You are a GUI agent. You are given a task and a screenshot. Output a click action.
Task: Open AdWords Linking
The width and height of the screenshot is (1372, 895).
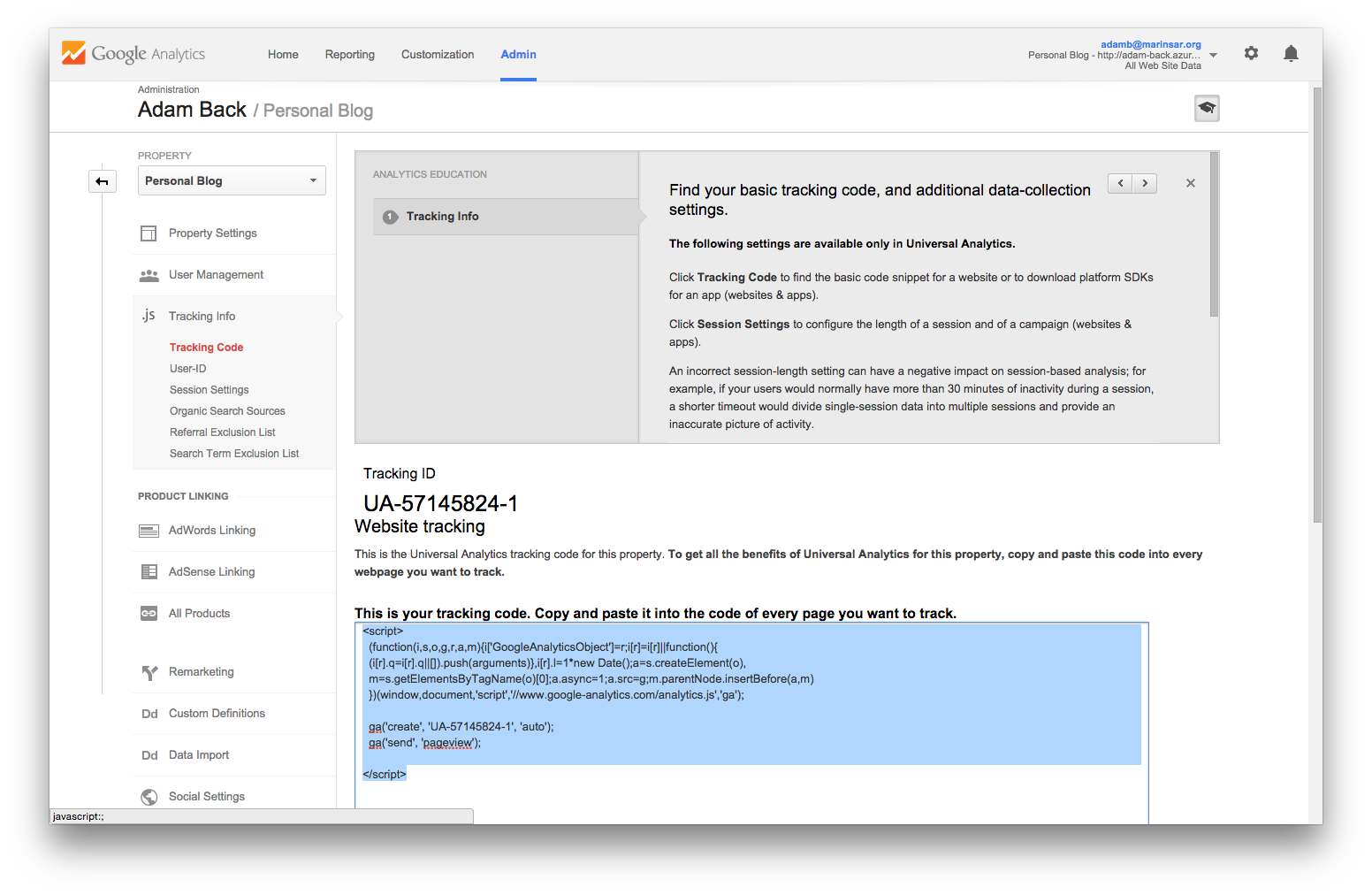pos(212,531)
